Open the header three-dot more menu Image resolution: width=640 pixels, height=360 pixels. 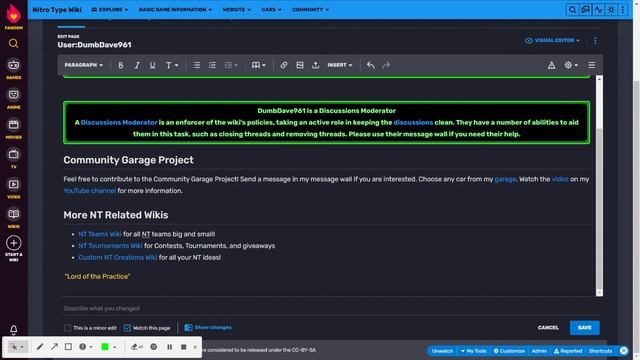click(x=623, y=10)
